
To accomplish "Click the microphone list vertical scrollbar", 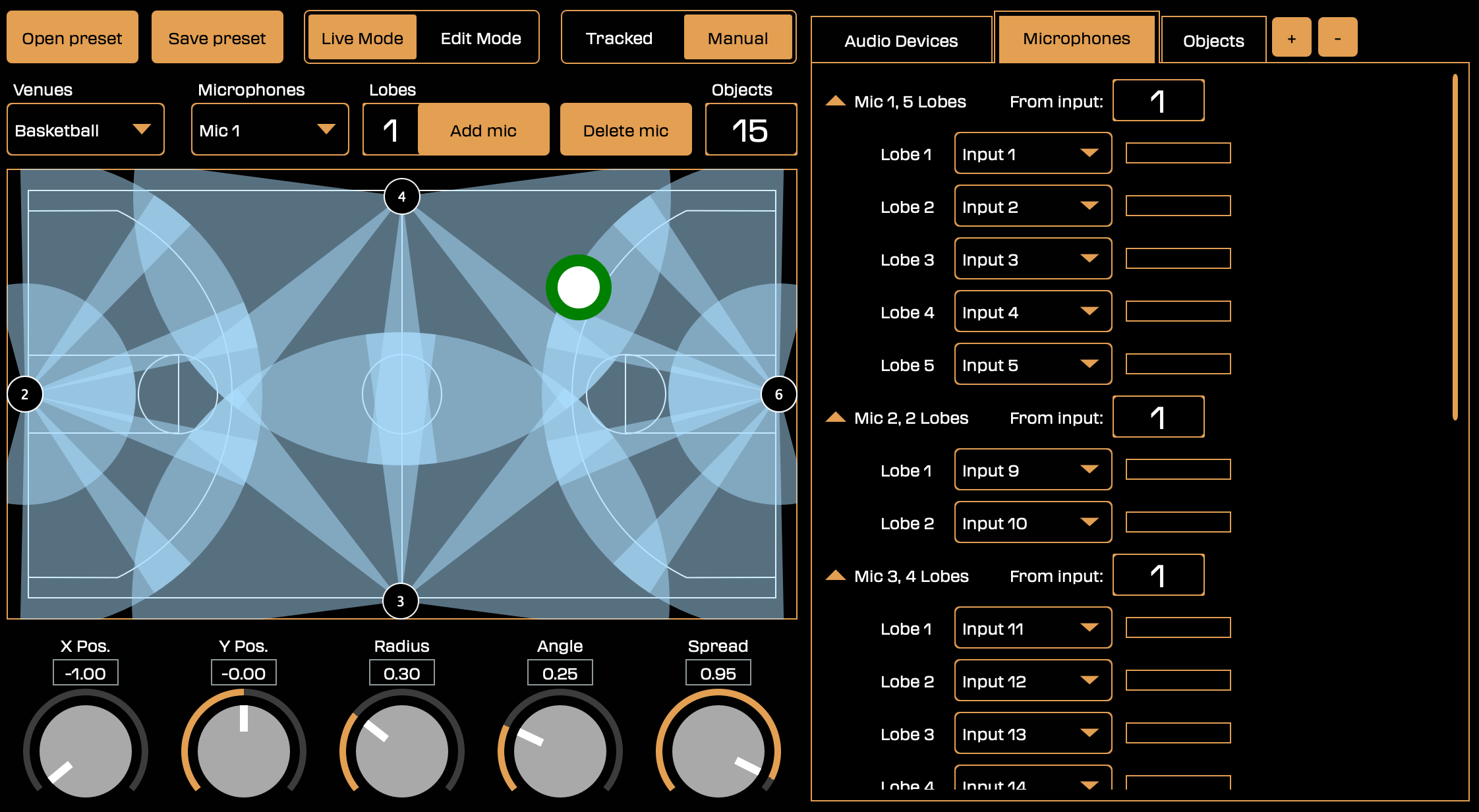I will point(1455,247).
